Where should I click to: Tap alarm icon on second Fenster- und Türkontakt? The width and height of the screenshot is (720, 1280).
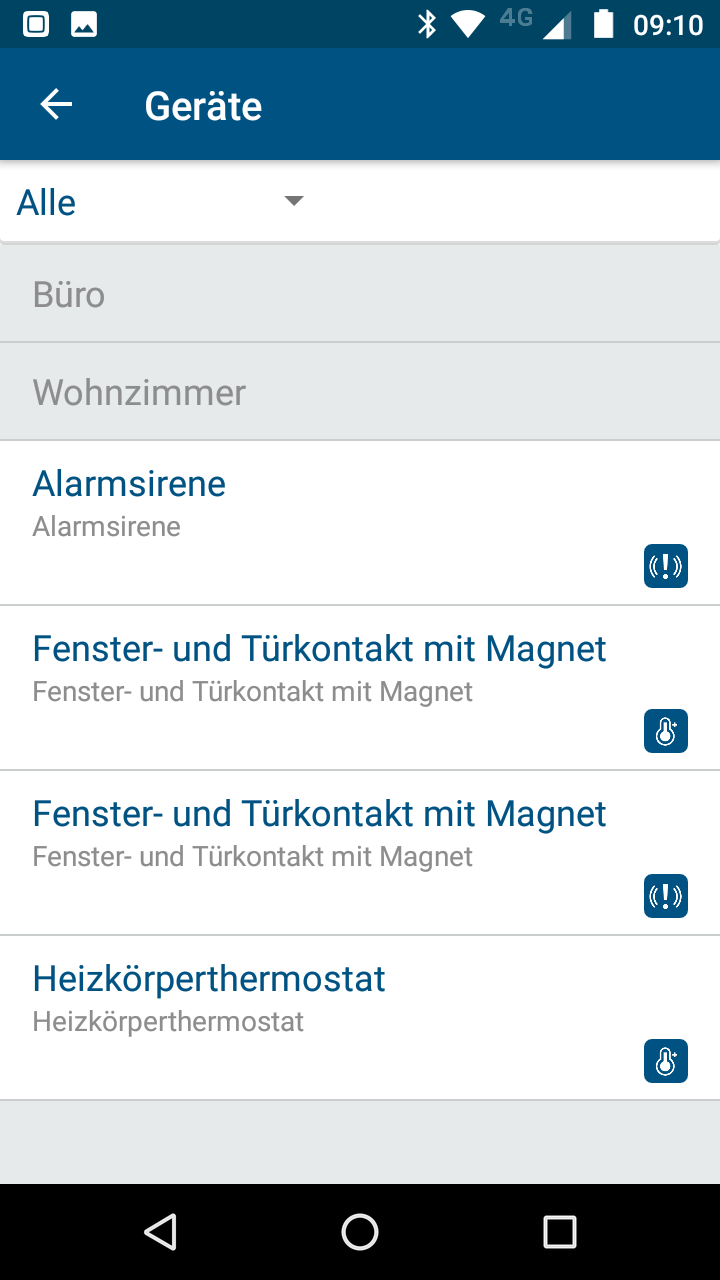[666, 896]
